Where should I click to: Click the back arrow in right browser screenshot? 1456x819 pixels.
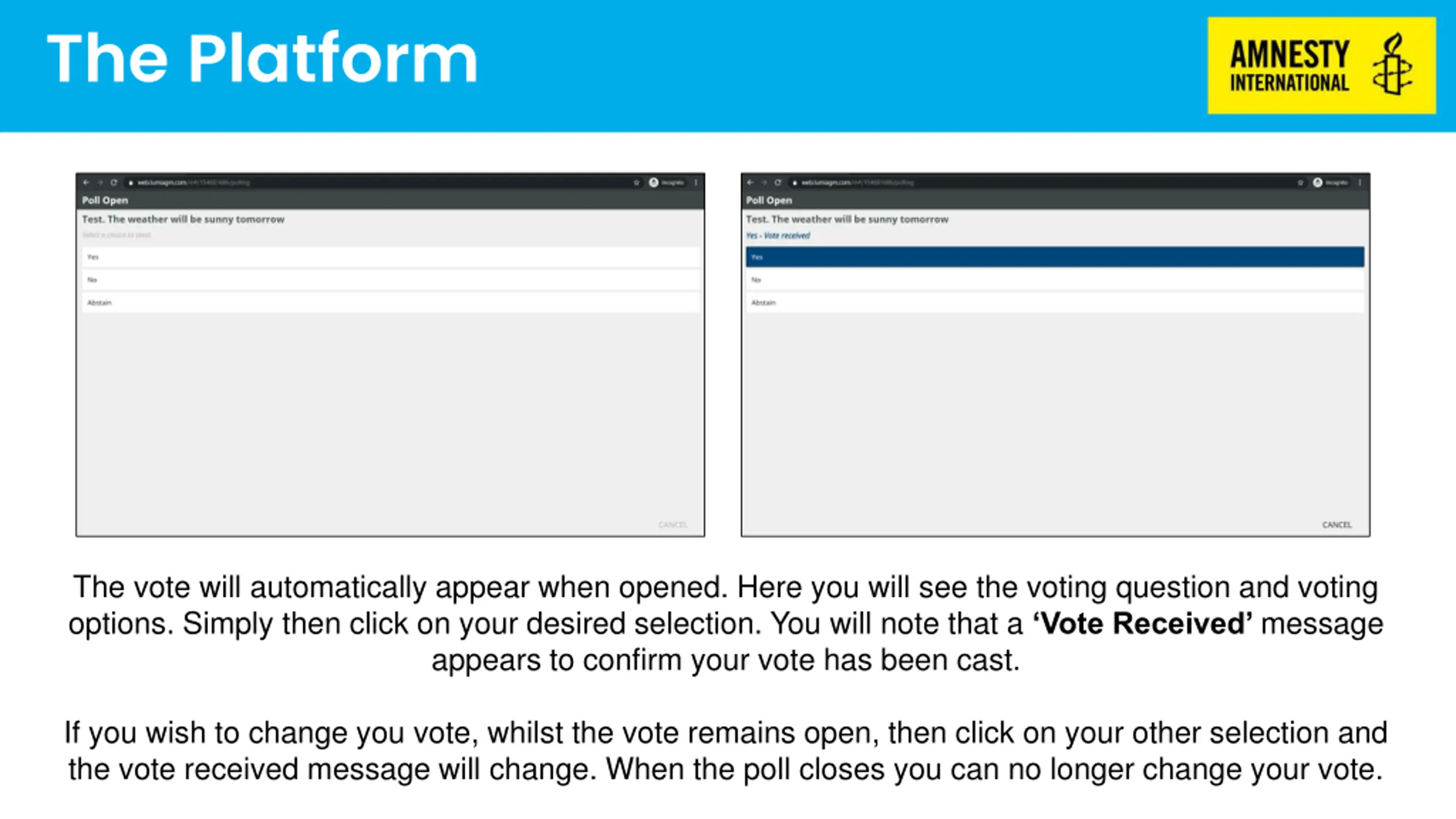750,183
